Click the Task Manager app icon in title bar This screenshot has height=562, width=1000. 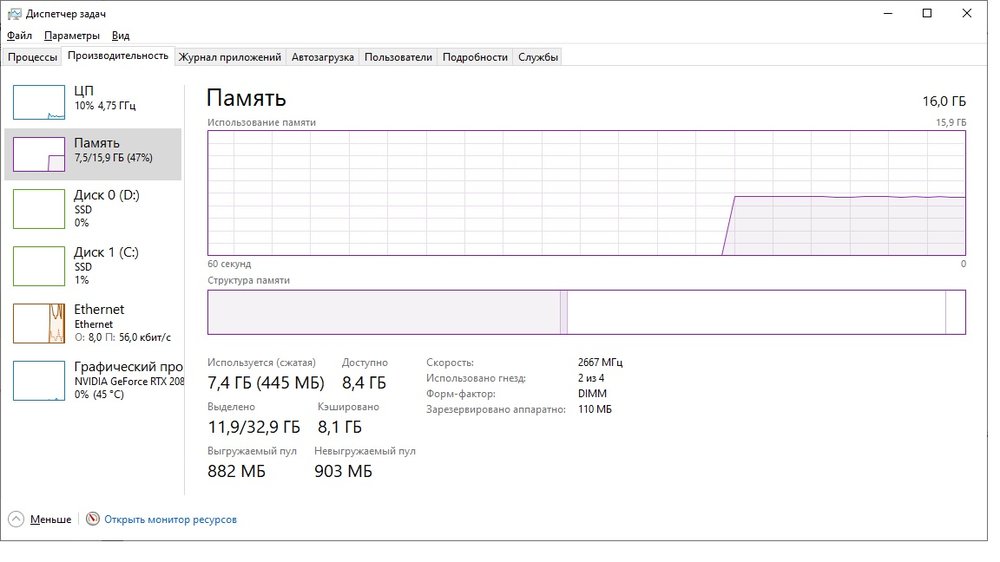point(12,13)
